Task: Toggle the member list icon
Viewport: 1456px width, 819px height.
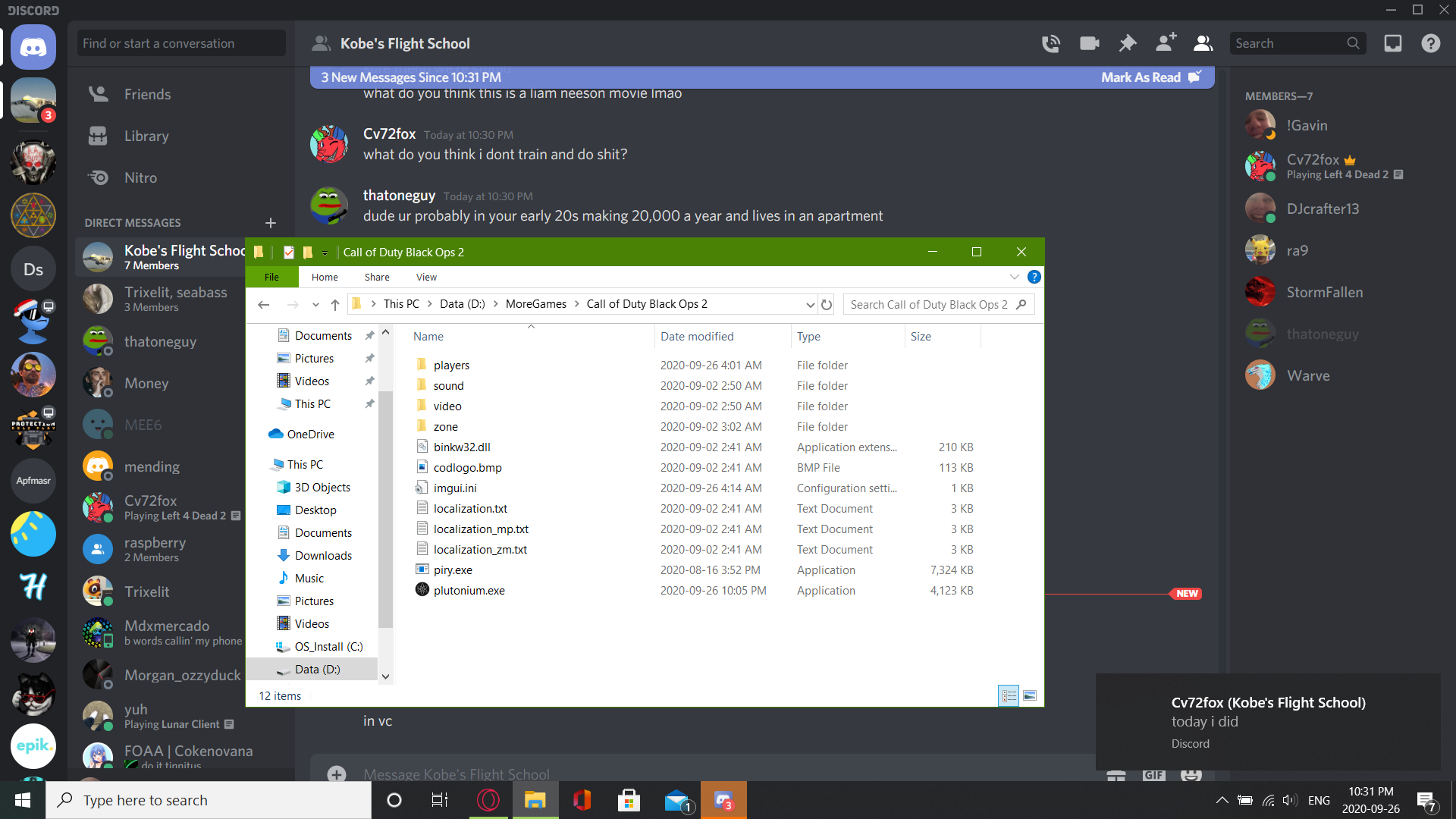Action: coord(1203,43)
